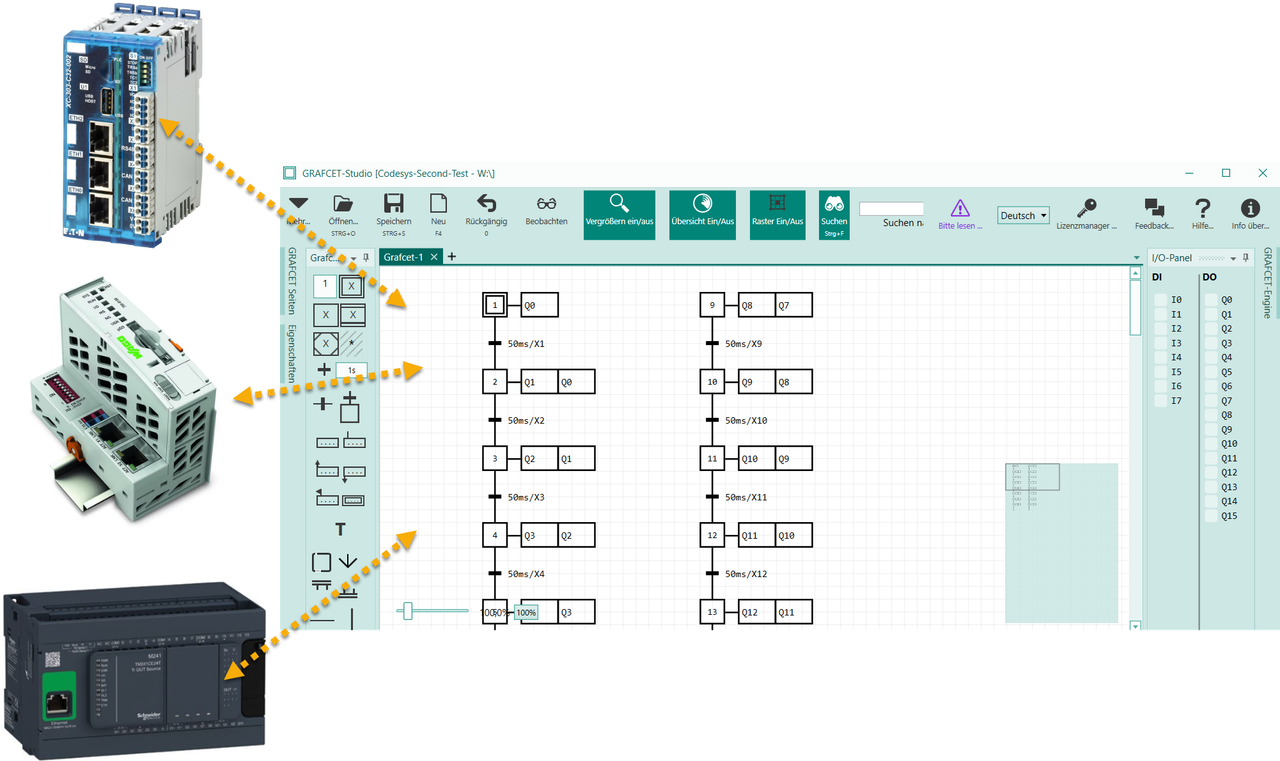Expand the Mehr toolbar dropdown arrow
The width and height of the screenshot is (1280, 761).
point(298,204)
